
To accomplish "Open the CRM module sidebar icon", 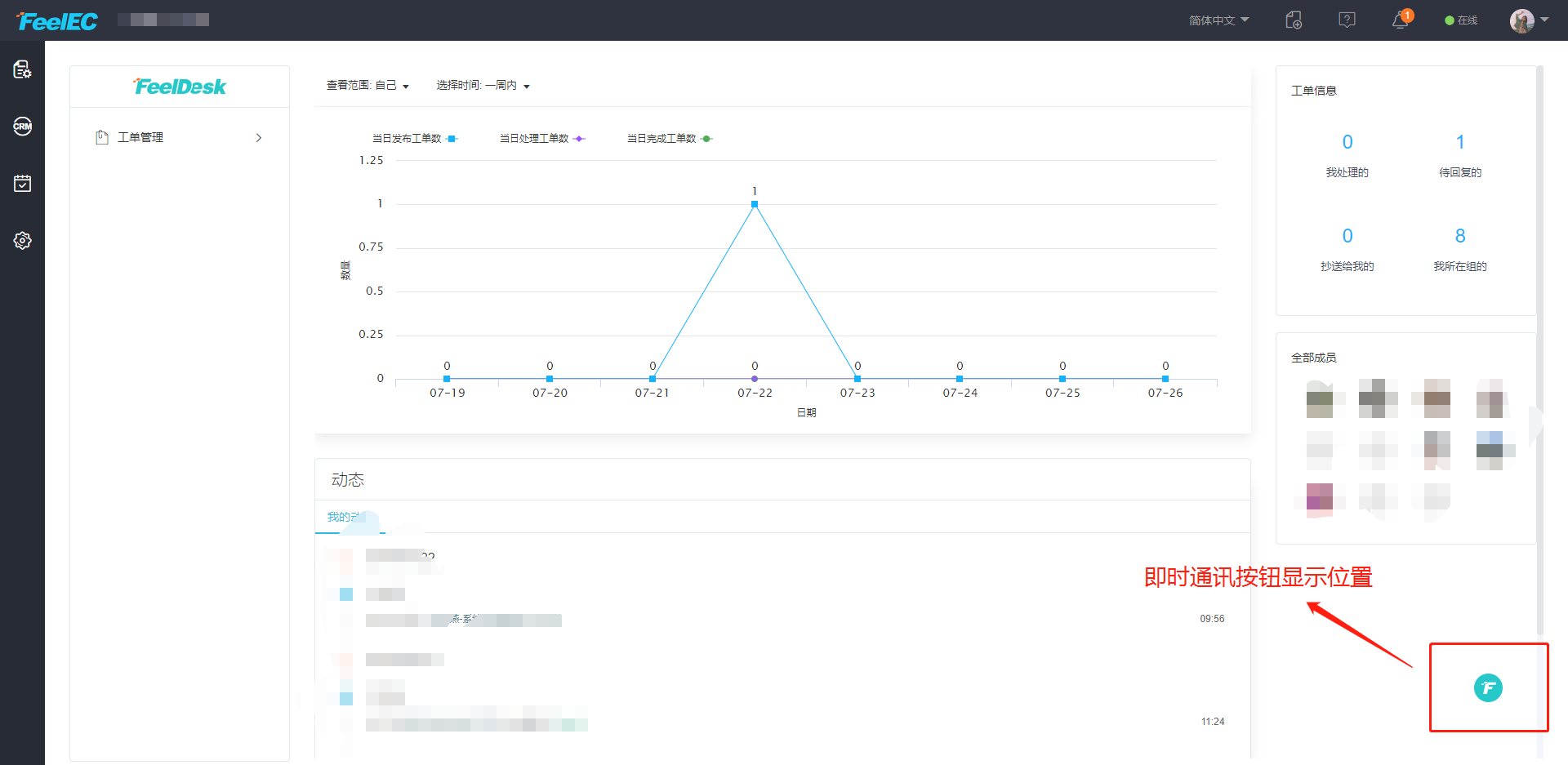I will coord(22,127).
